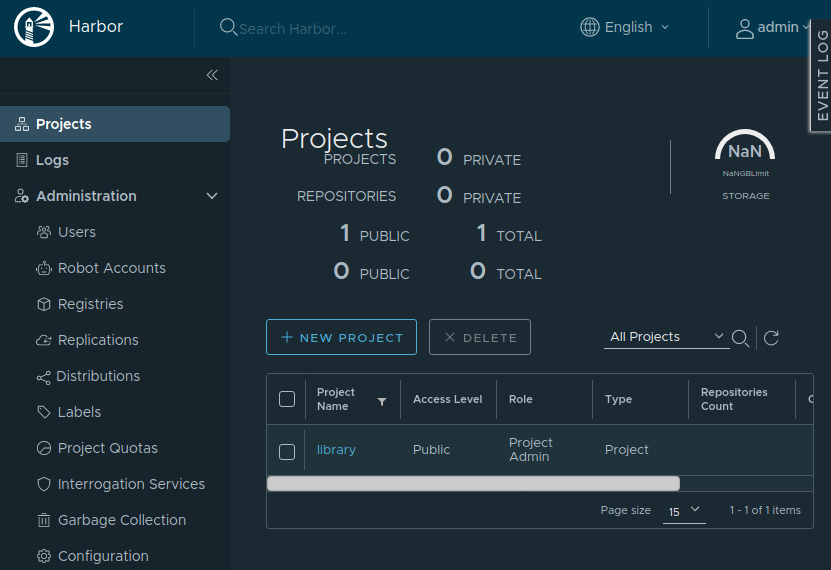831x570 pixels.
Task: Click the Interrogation Services shield icon
Action: pyautogui.click(x=44, y=484)
